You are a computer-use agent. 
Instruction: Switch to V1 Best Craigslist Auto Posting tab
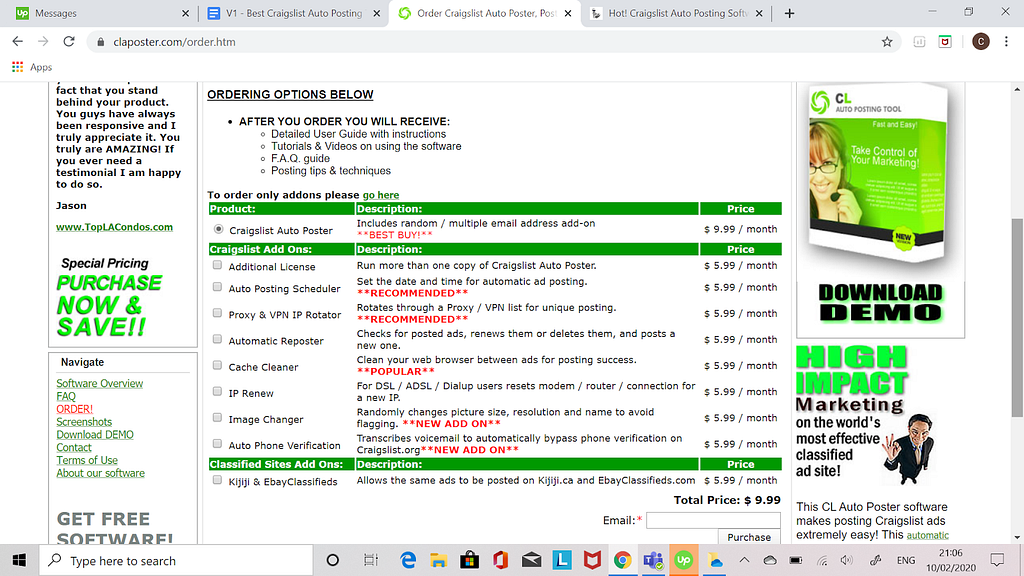coord(292,13)
